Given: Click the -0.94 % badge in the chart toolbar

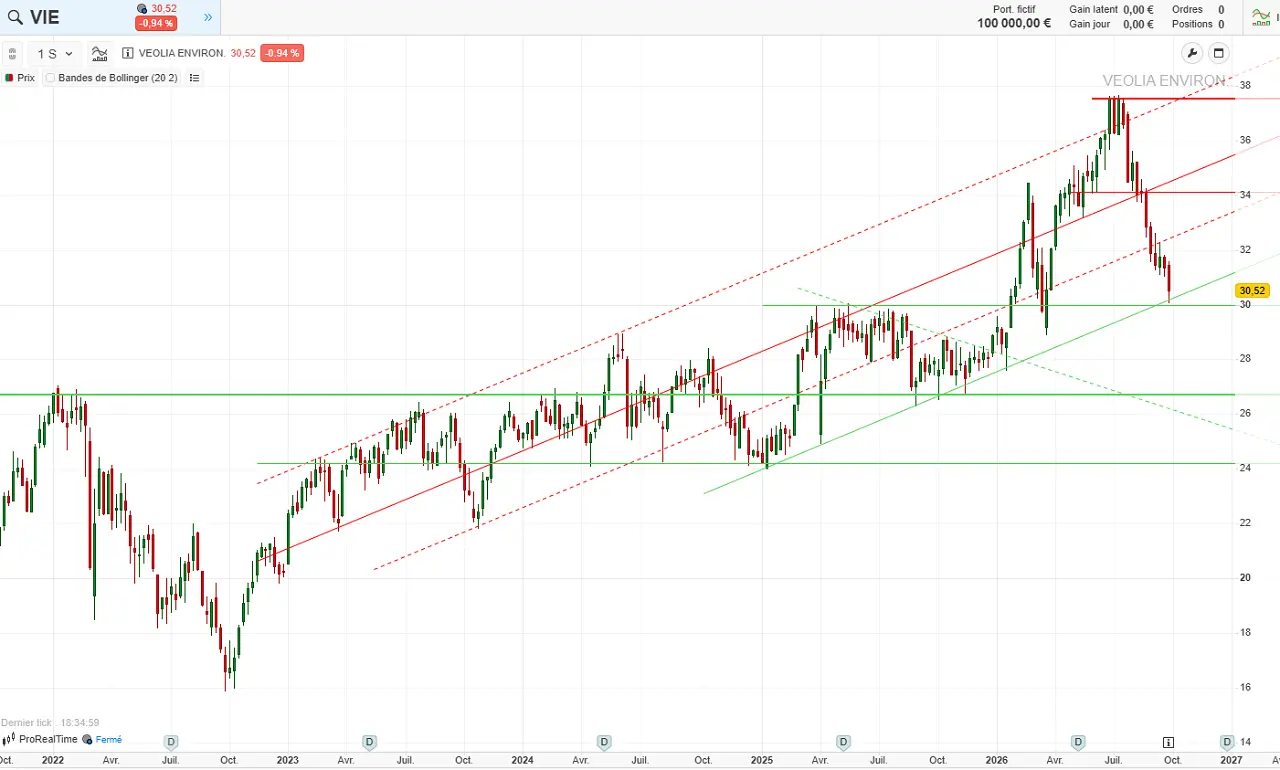Looking at the screenshot, I should click(282, 53).
